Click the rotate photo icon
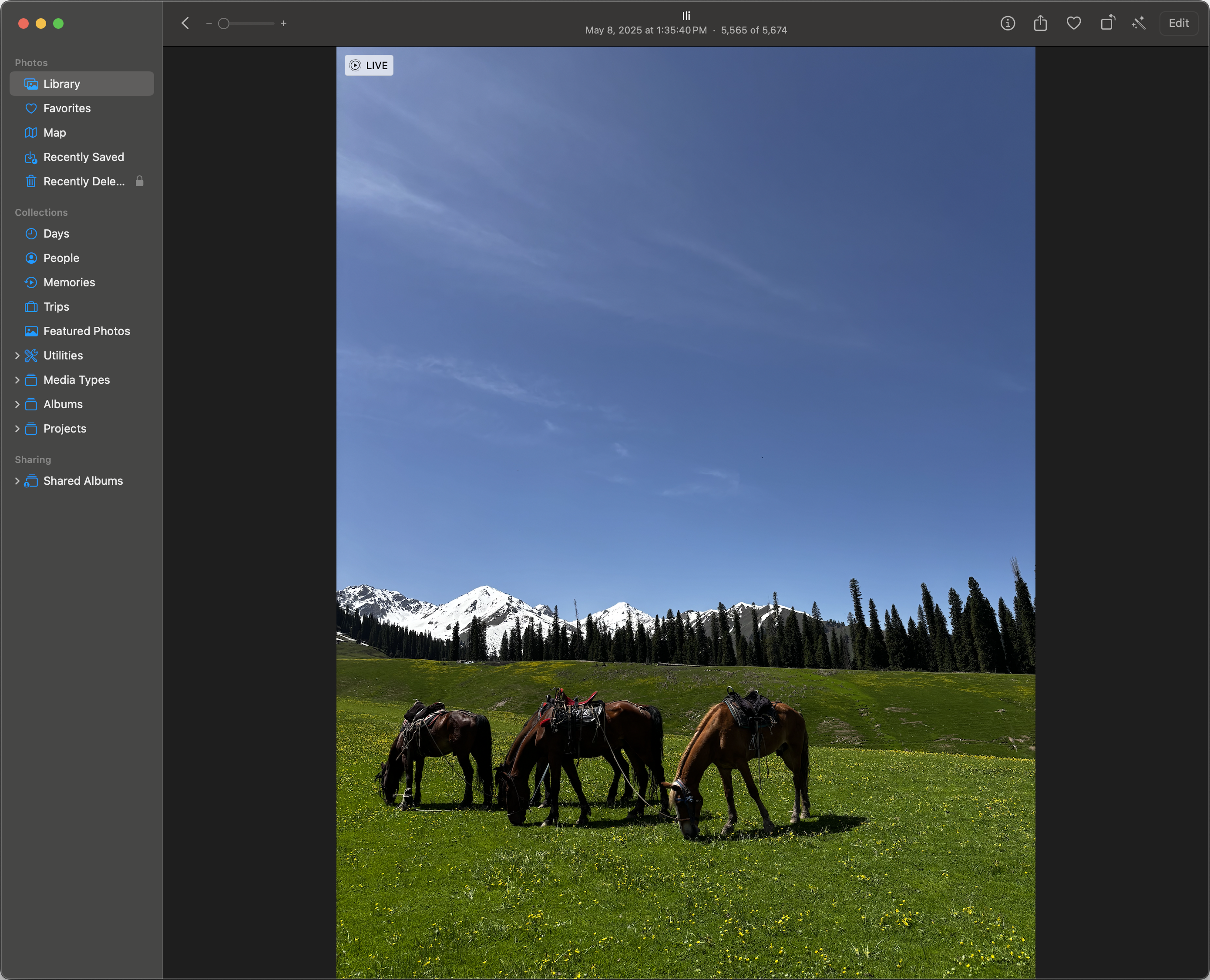 [1107, 23]
